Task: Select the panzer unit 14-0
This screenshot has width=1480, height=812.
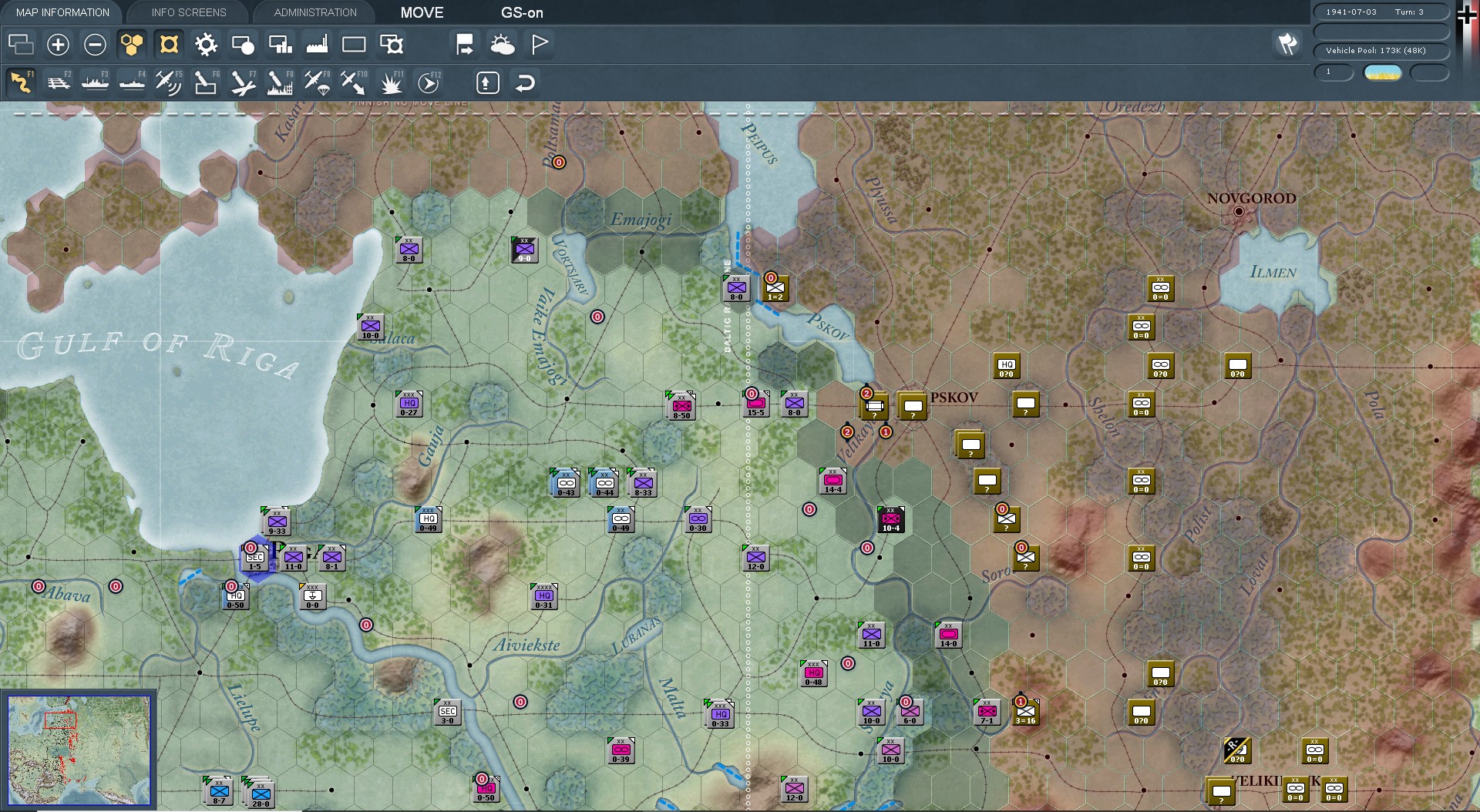Action: pos(949,635)
